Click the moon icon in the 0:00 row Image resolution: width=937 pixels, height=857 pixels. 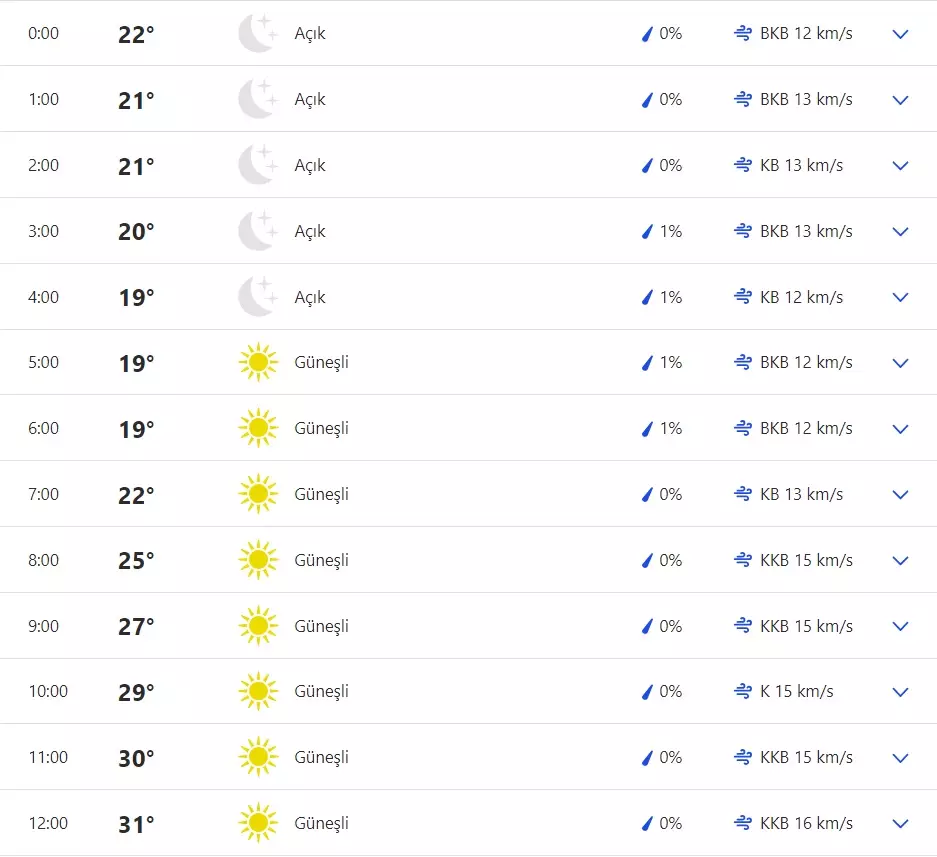(257, 34)
